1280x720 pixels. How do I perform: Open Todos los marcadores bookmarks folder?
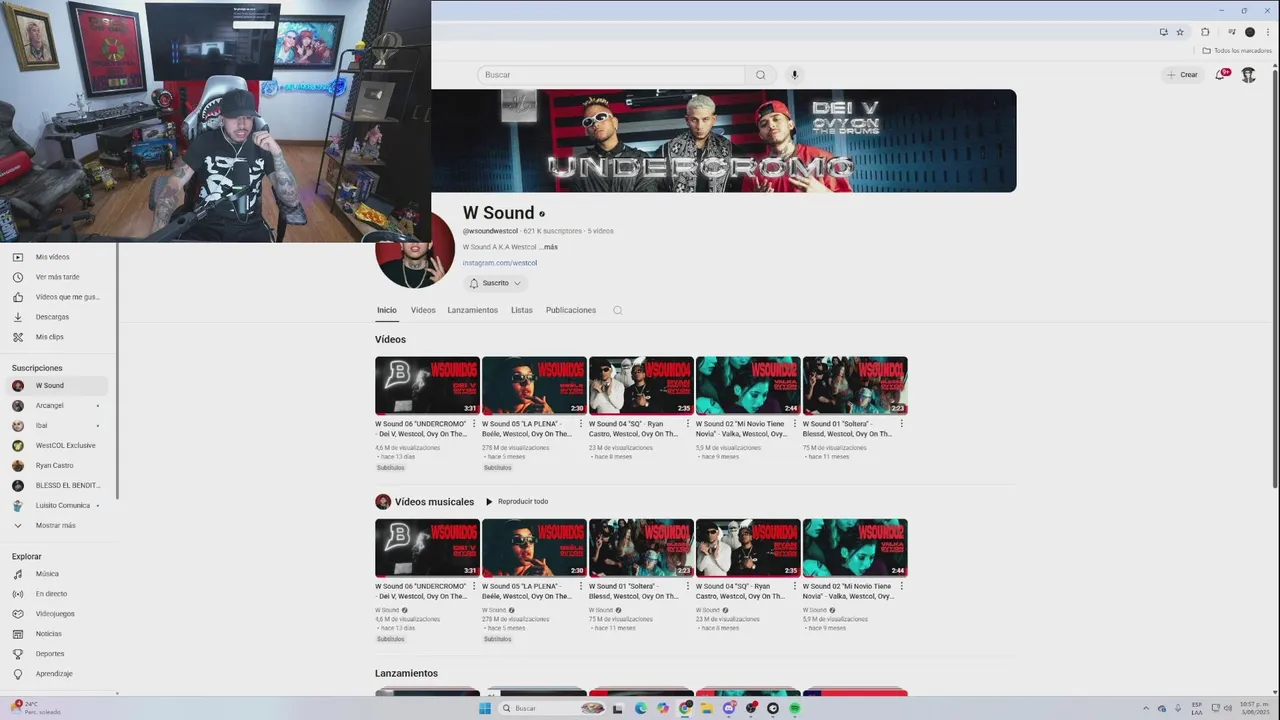(x=1237, y=50)
